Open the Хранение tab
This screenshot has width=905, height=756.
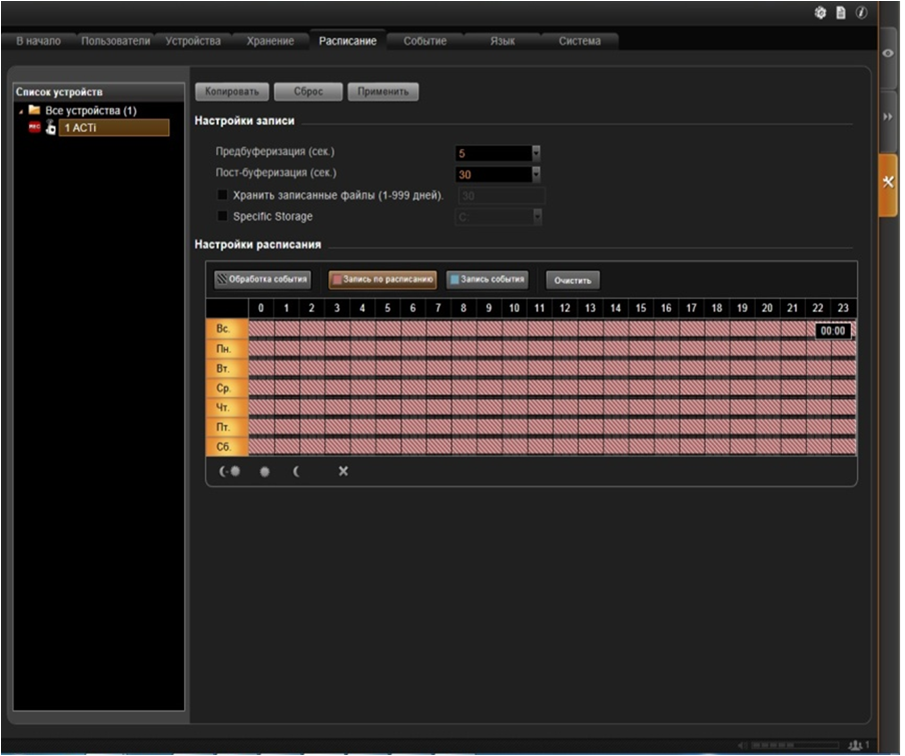(x=270, y=41)
